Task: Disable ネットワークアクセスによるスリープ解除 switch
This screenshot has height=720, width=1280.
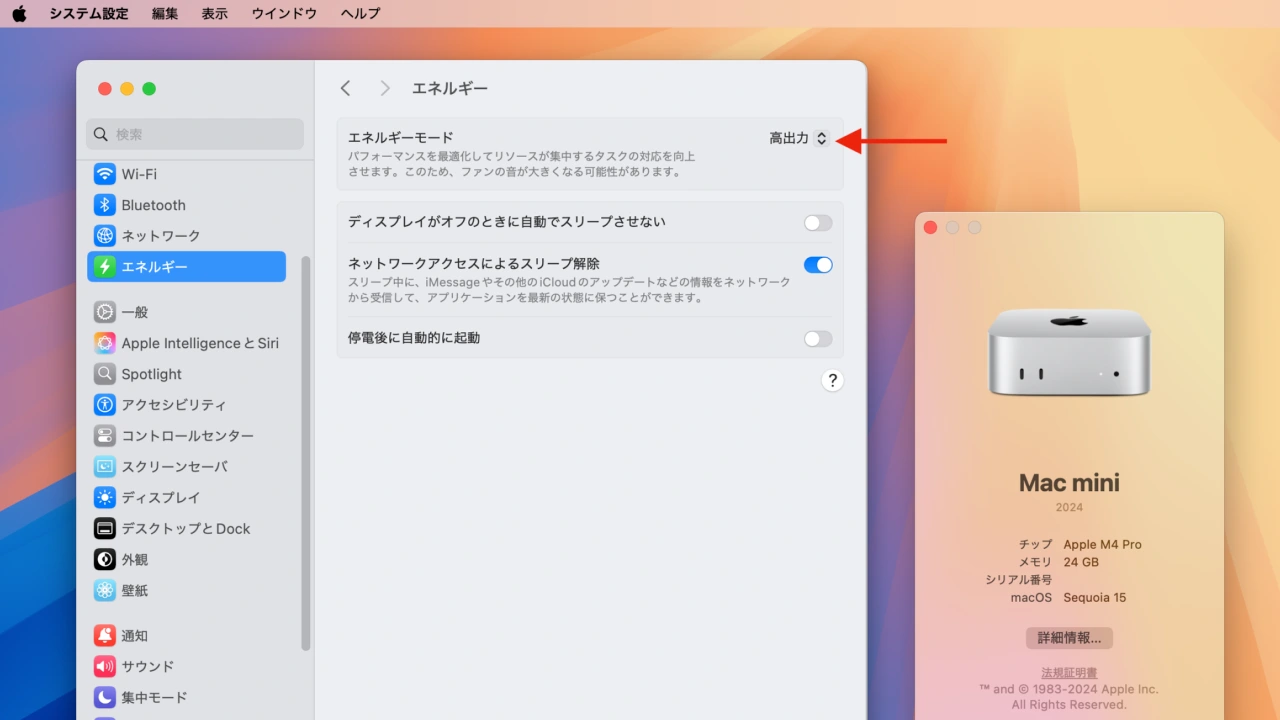Action: coord(817,265)
